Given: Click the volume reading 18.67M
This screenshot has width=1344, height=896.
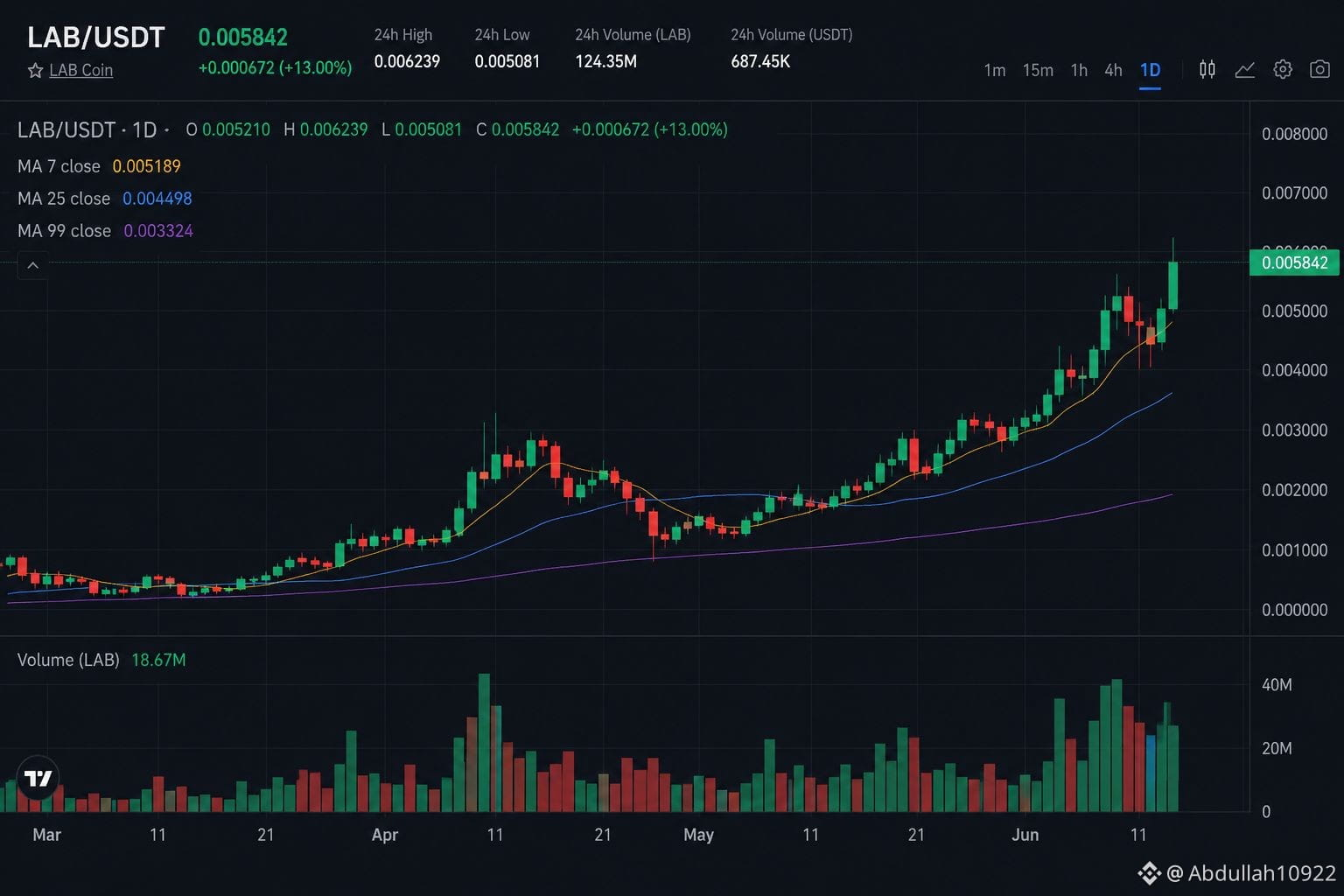Looking at the screenshot, I should pos(158,660).
